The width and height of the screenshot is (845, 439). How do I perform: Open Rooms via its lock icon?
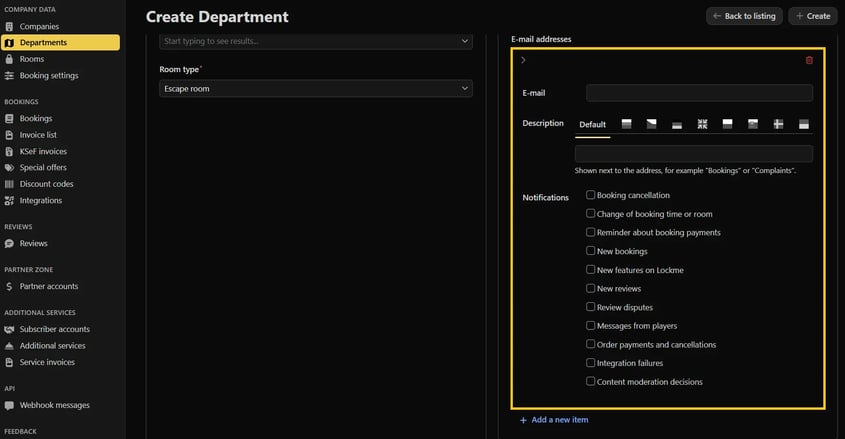point(9,59)
